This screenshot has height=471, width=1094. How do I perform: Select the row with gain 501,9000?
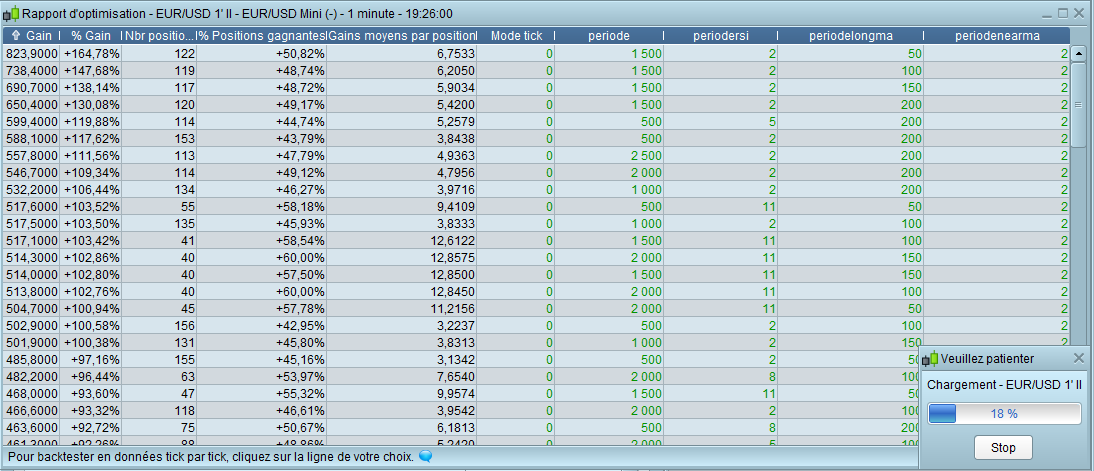[x=537, y=341]
